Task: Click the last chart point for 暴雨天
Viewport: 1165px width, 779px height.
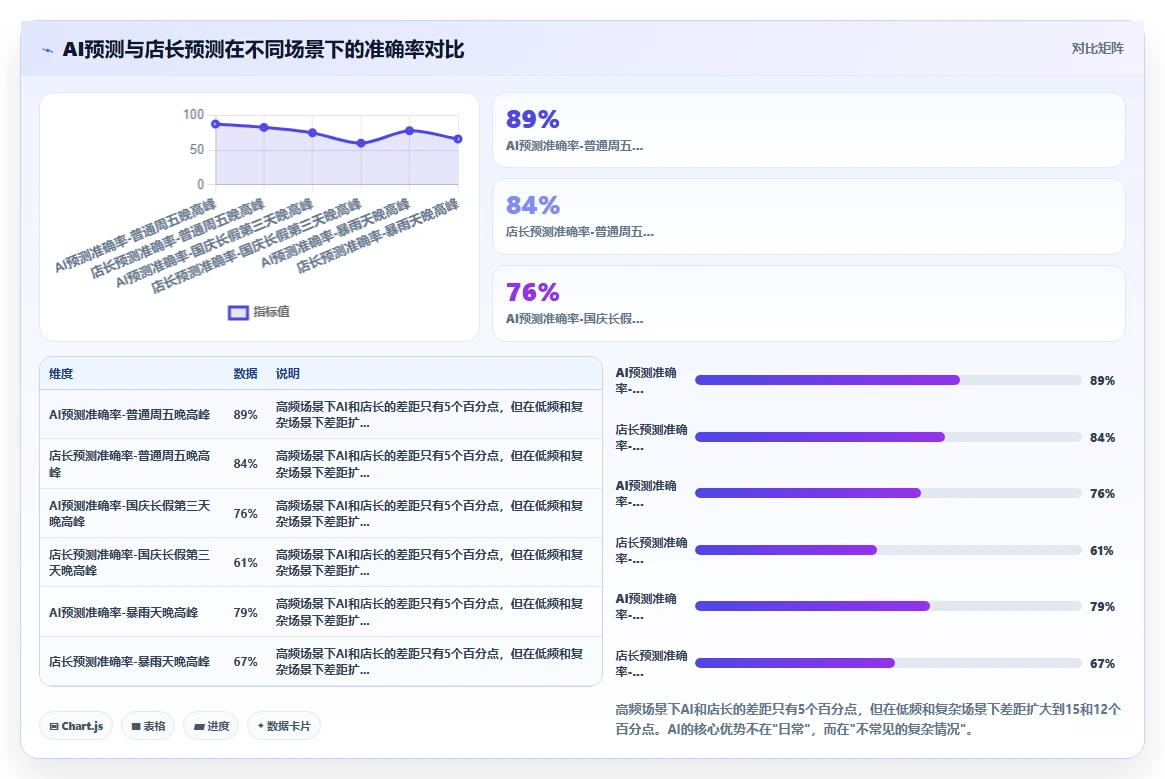Action: point(458,139)
